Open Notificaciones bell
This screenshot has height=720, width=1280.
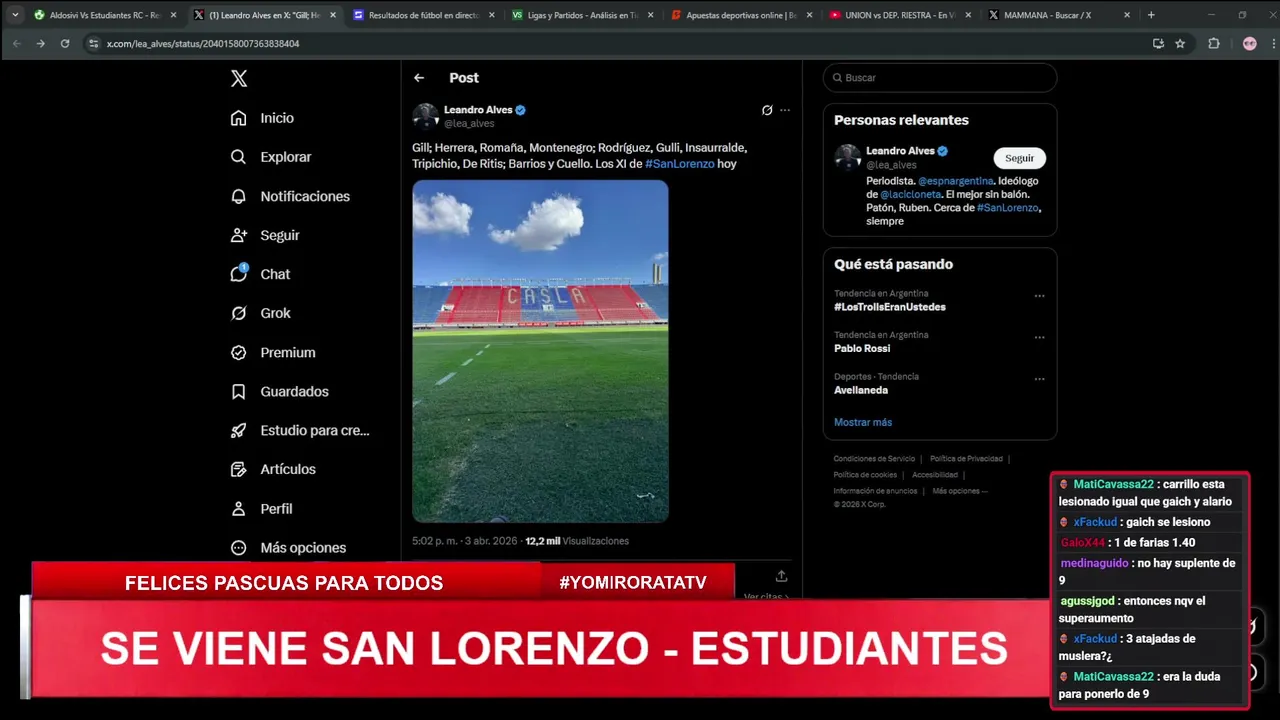[x=290, y=196]
